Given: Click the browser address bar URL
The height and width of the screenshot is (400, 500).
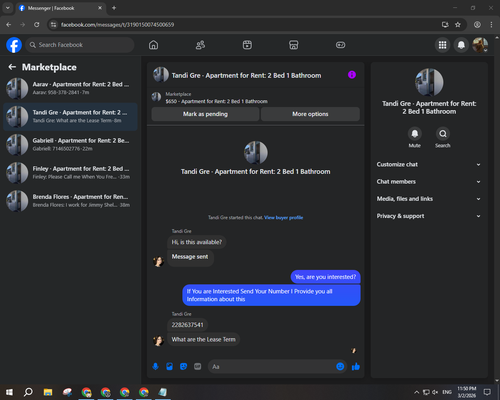Looking at the screenshot, I should (117, 25).
